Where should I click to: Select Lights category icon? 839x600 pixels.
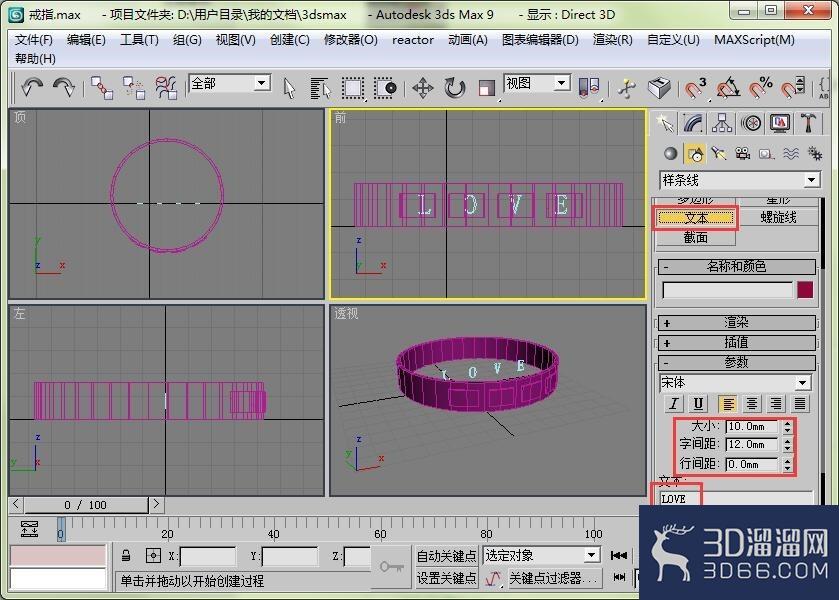tap(719, 154)
